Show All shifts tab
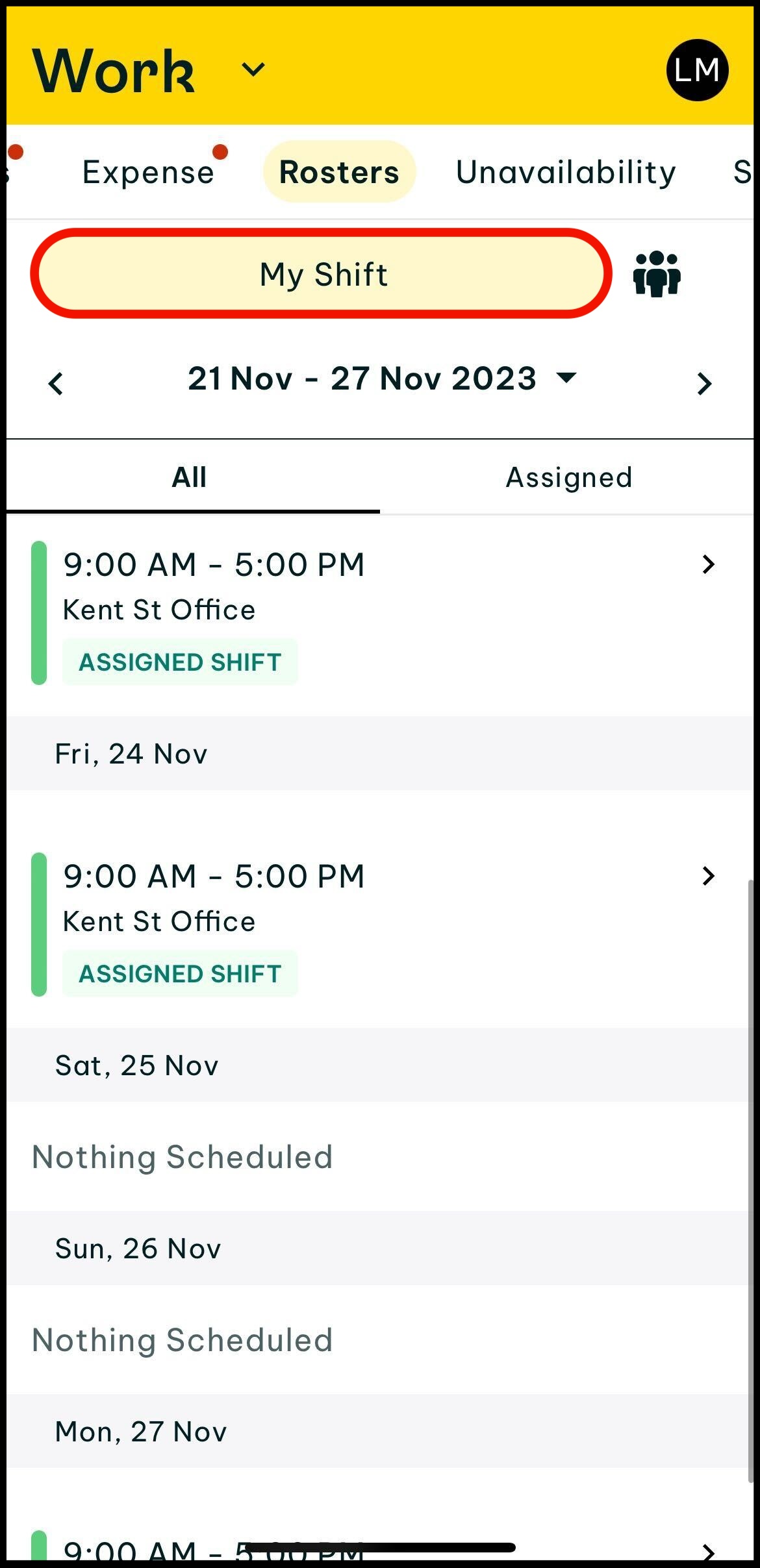This screenshot has height=1568, width=760. tap(189, 477)
